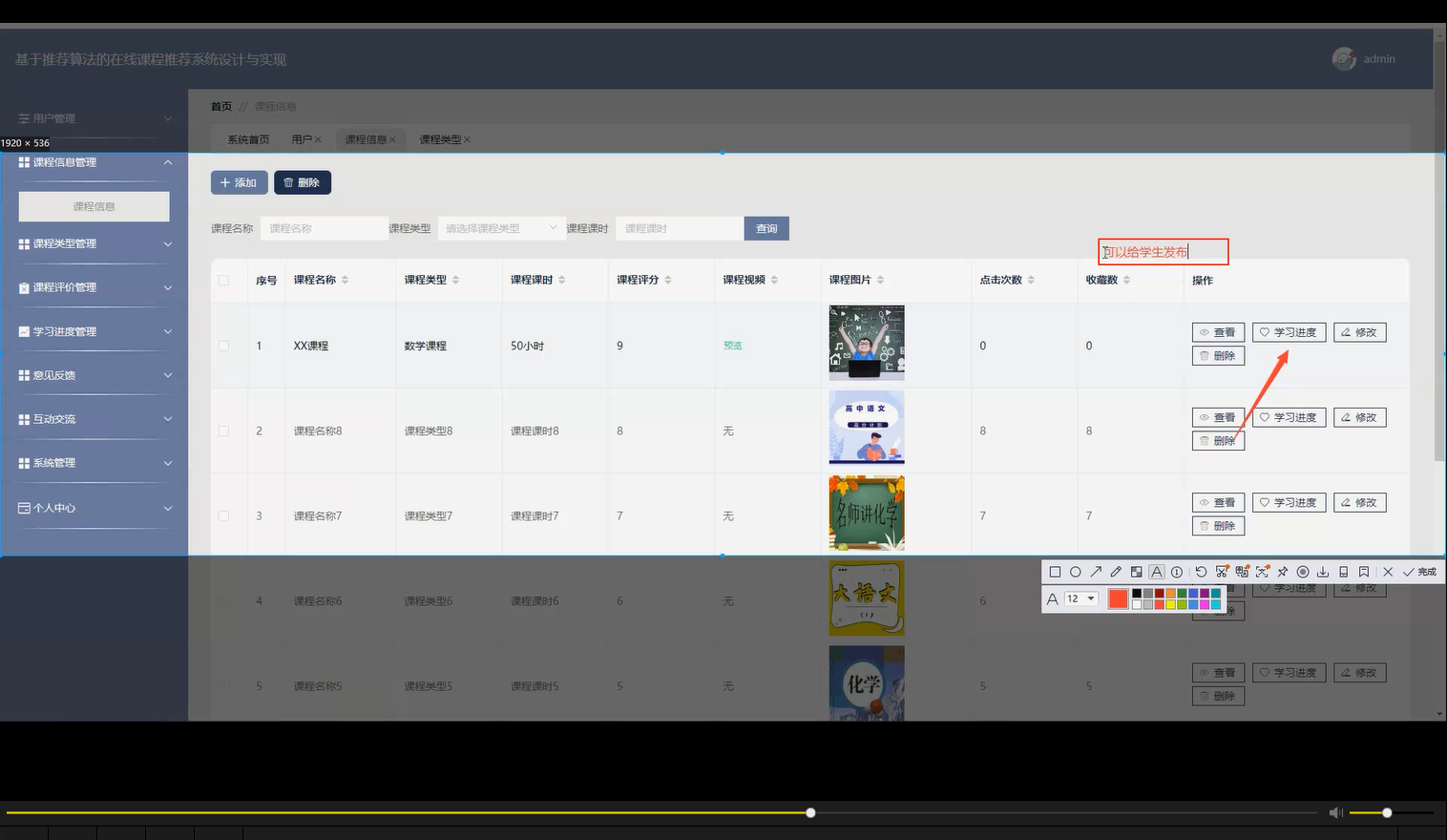The width and height of the screenshot is (1447, 840).
Task: Send the screenshot to phone
Action: tap(1344, 572)
